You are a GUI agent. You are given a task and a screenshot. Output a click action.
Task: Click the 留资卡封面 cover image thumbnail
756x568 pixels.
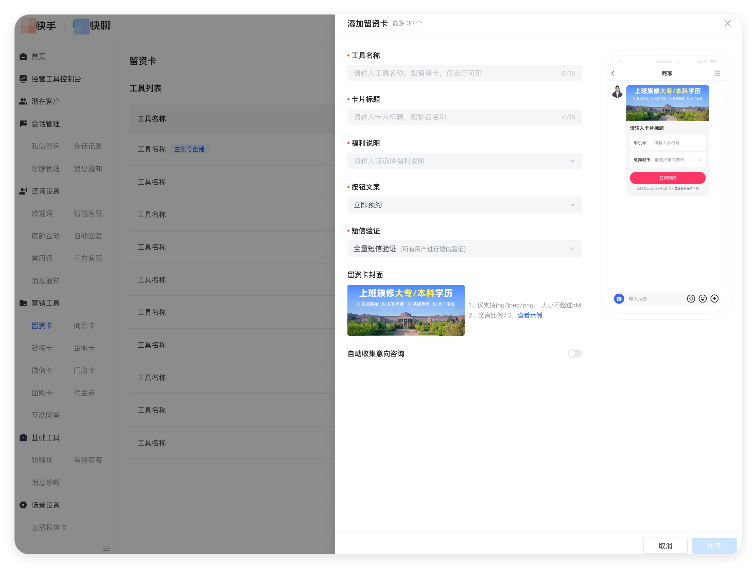coord(405,310)
